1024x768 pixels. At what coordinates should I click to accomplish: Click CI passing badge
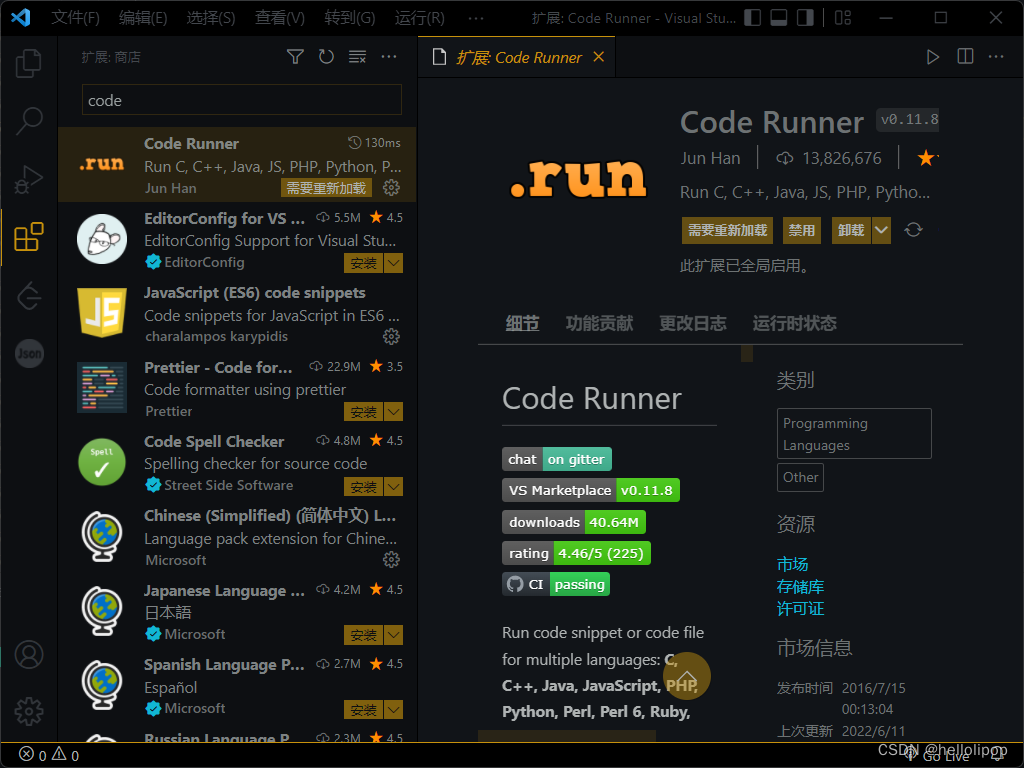[556, 584]
